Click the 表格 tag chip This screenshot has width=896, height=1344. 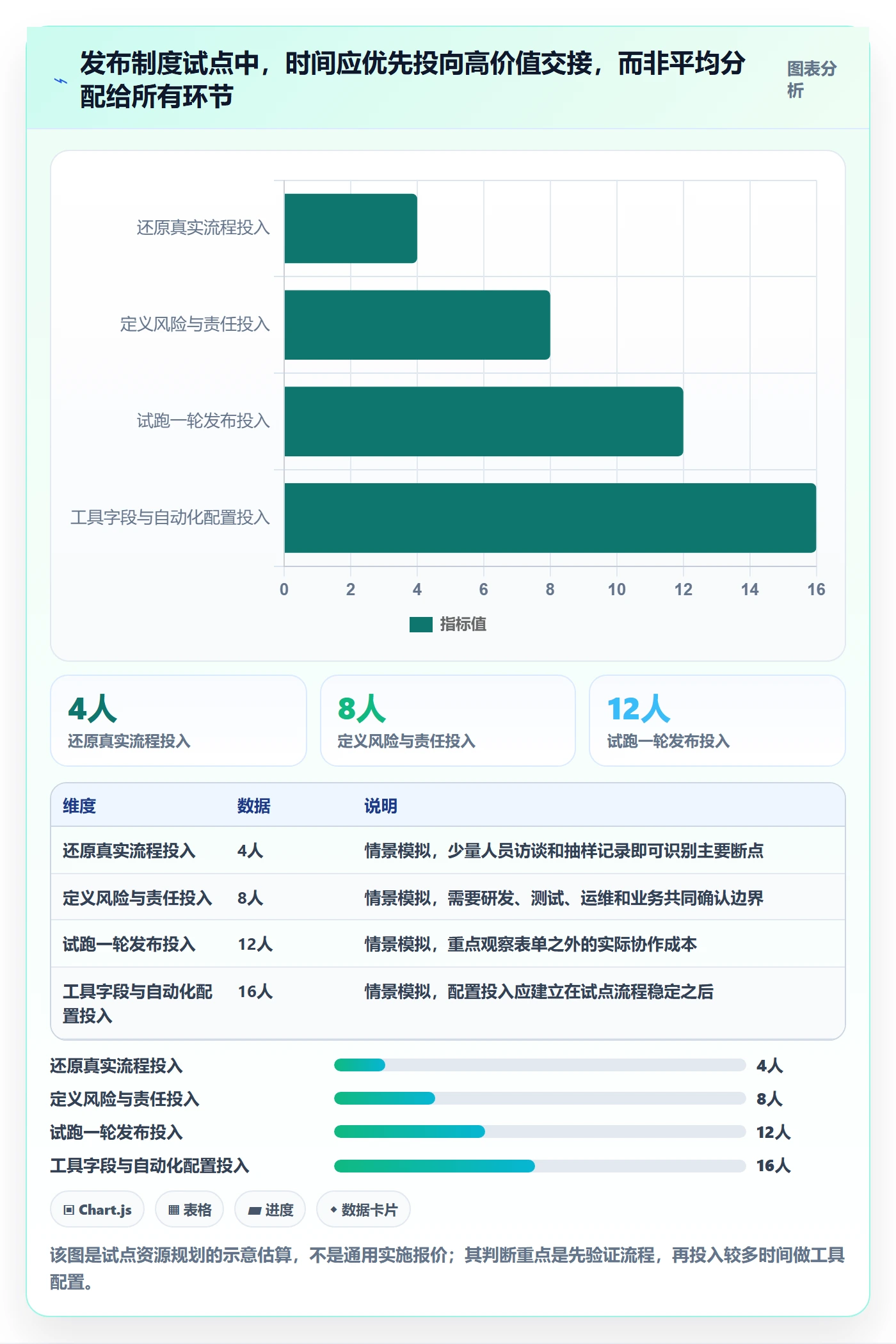[189, 1210]
